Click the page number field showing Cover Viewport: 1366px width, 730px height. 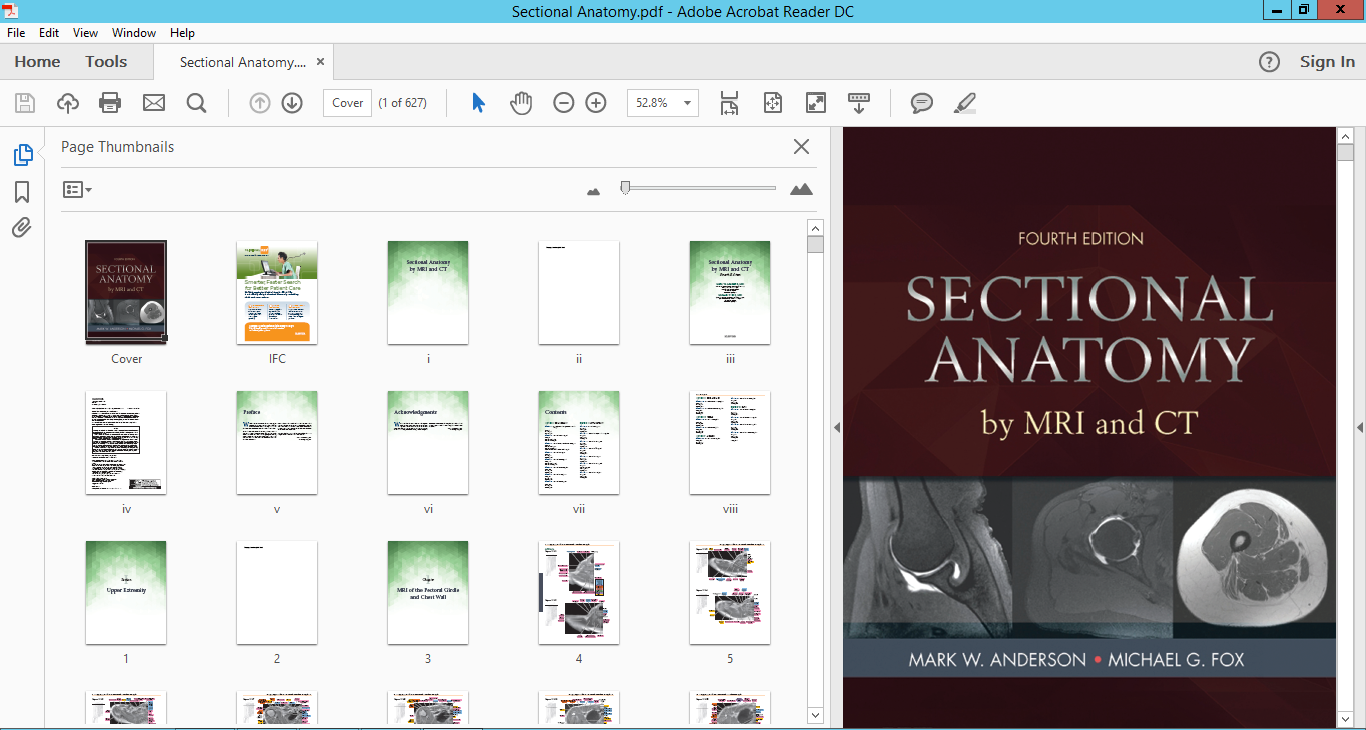pyautogui.click(x=347, y=103)
